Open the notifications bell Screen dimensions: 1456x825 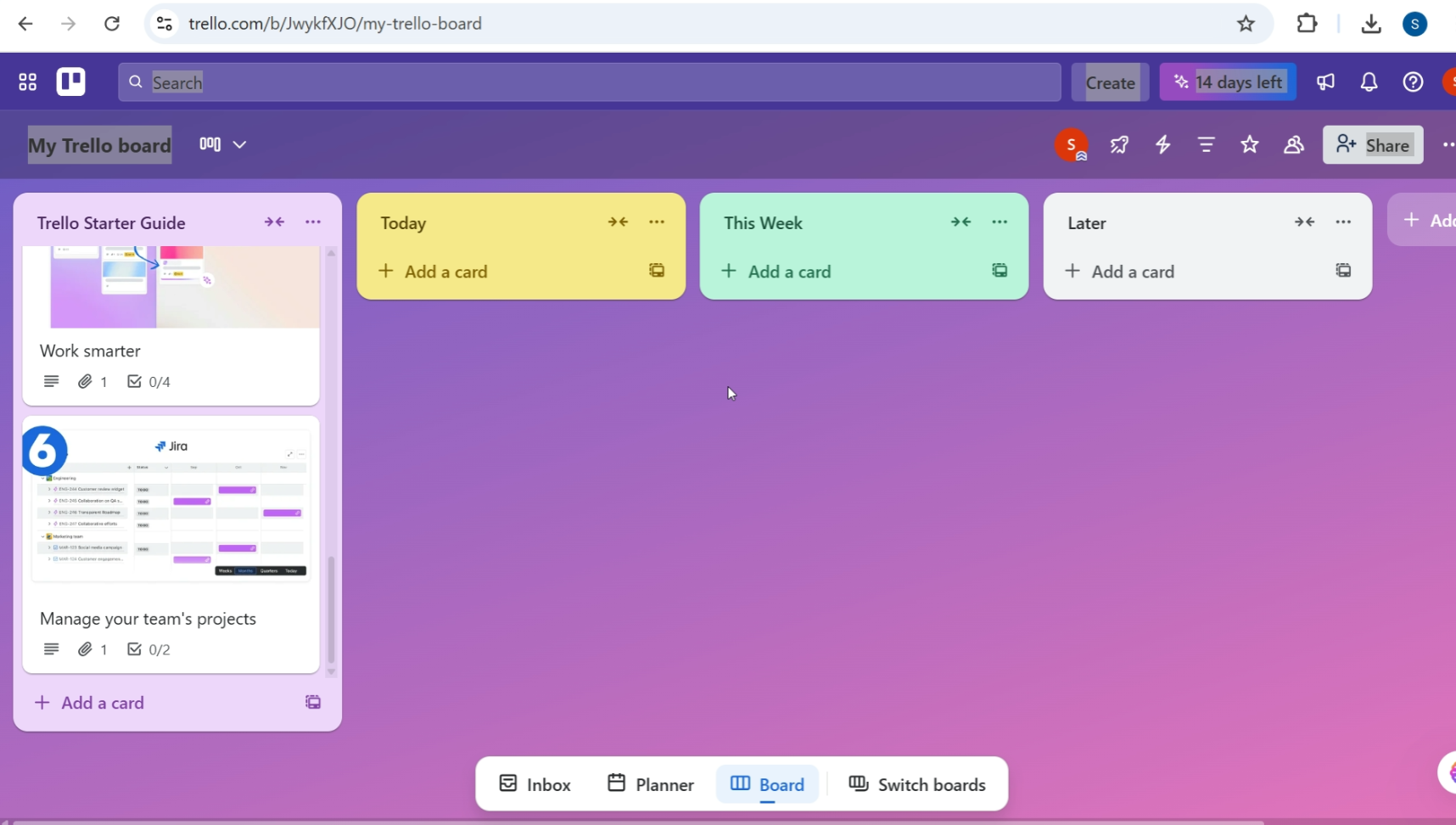point(1369,82)
